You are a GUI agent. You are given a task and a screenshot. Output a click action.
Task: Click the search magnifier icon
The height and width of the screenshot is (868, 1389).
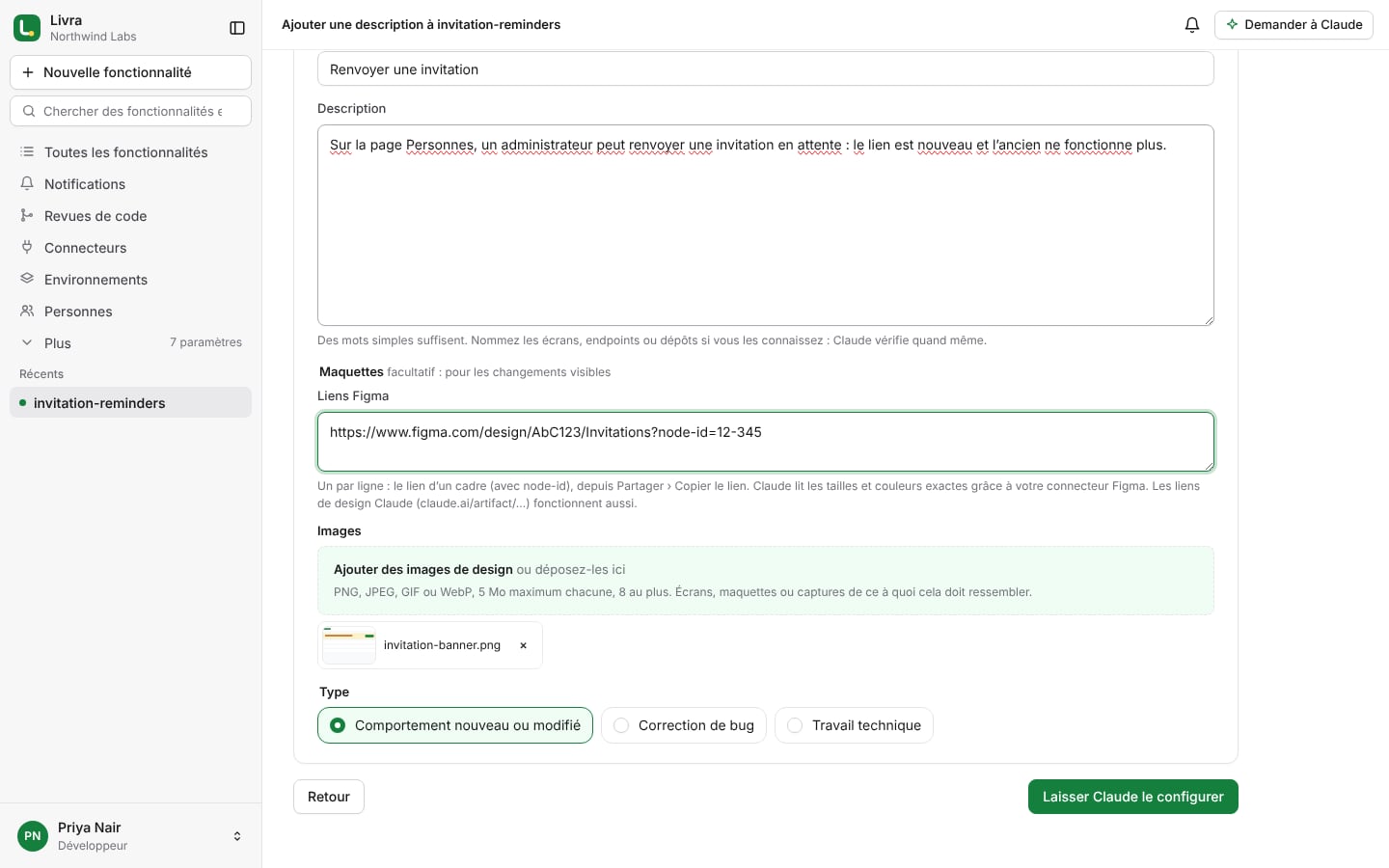[x=29, y=111]
